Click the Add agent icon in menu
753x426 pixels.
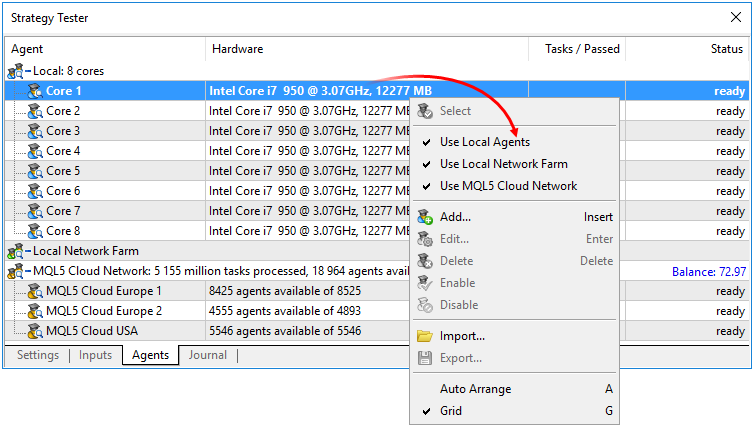point(425,217)
